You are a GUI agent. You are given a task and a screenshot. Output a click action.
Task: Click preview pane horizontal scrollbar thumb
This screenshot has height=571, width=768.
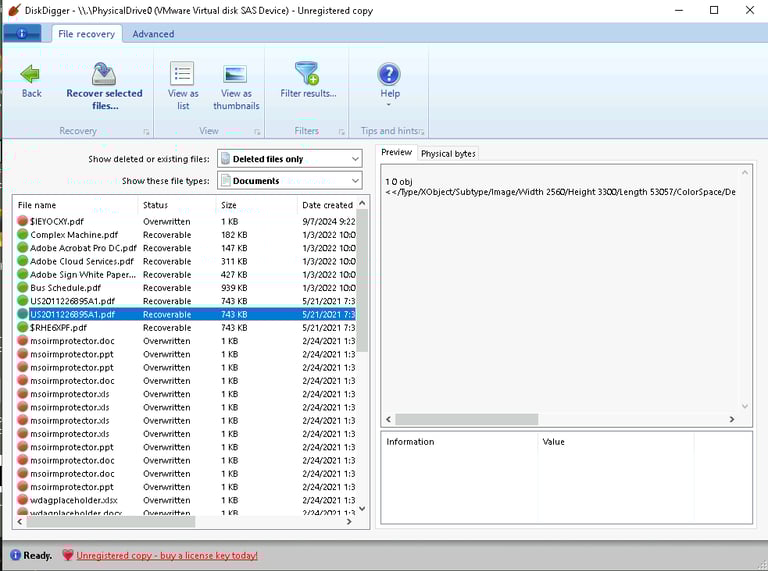pos(467,419)
